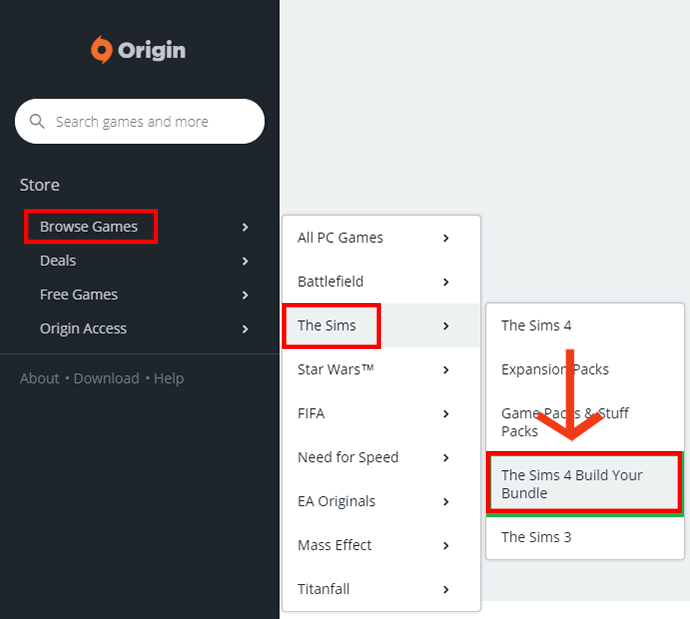The width and height of the screenshot is (690, 619).
Task: Choose The Sims 3 entry
Action: [536, 537]
